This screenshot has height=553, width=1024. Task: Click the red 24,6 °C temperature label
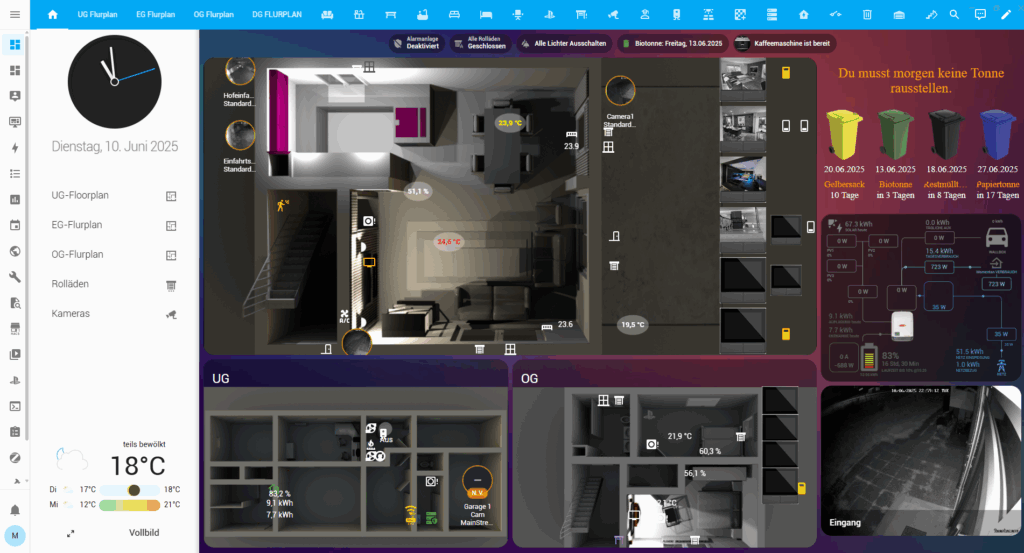[x=449, y=242]
